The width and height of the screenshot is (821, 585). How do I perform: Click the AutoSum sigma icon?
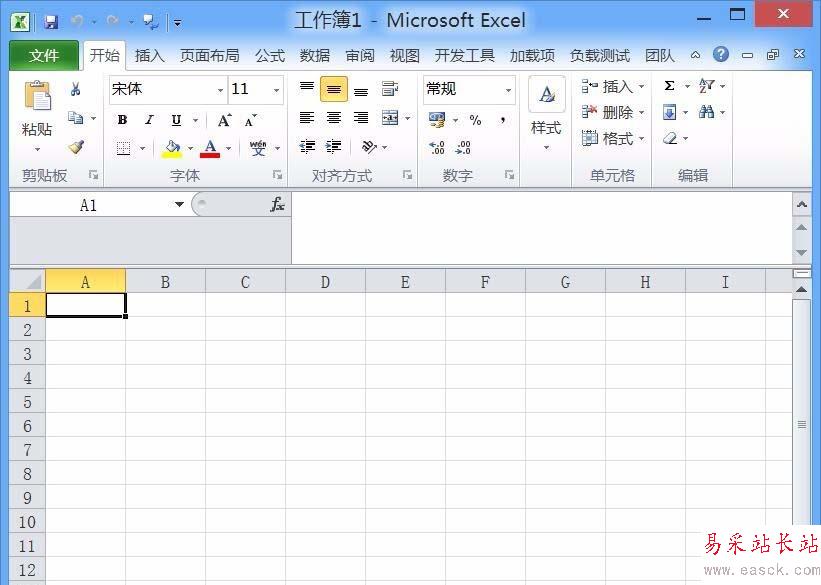[669, 86]
